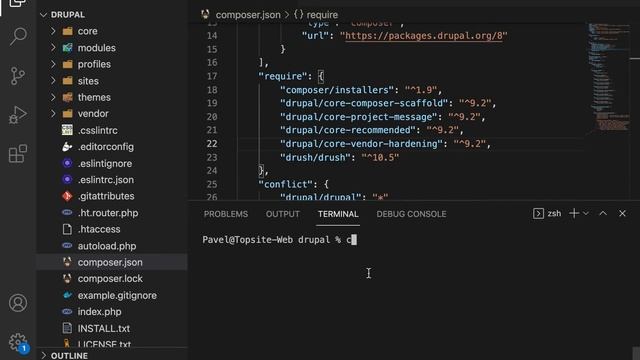Image resolution: width=640 pixels, height=360 pixels.
Task: Click the .htaccess file icon
Action: (x=67, y=229)
